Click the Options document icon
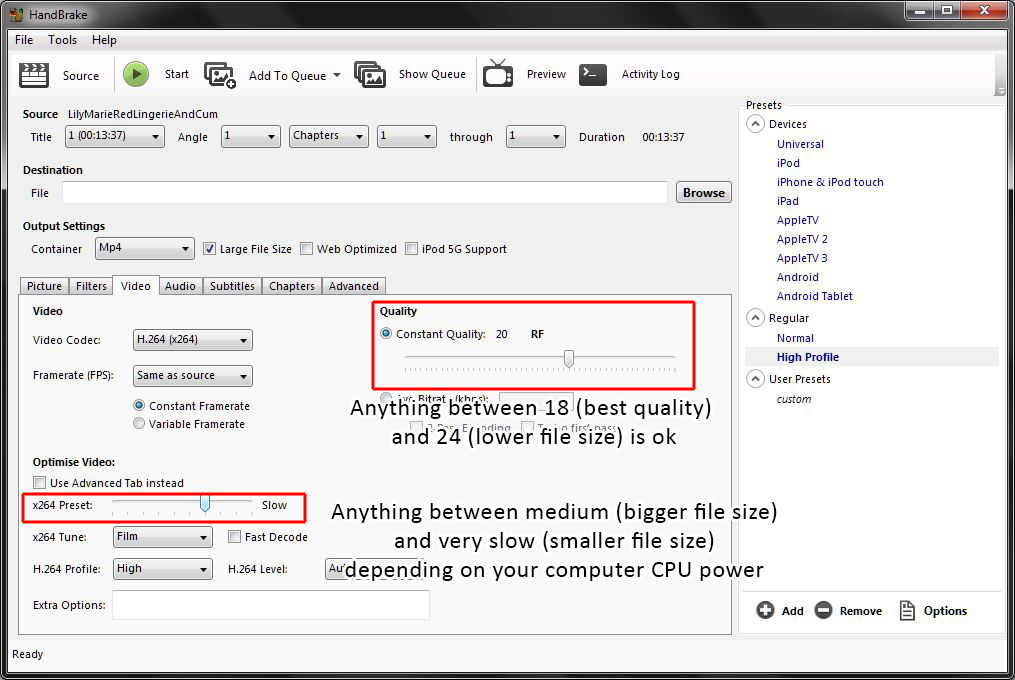1015x680 pixels. [x=908, y=610]
